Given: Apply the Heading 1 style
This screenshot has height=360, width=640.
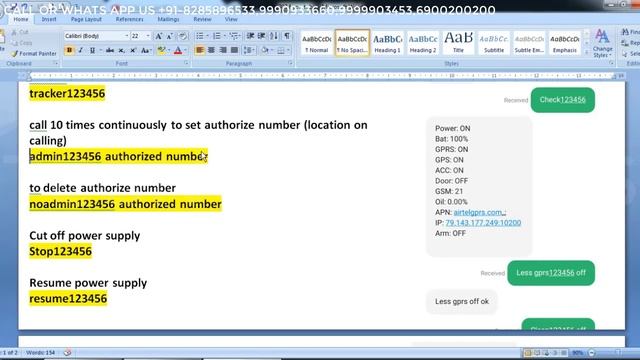Looking at the screenshot, I should tap(387, 42).
